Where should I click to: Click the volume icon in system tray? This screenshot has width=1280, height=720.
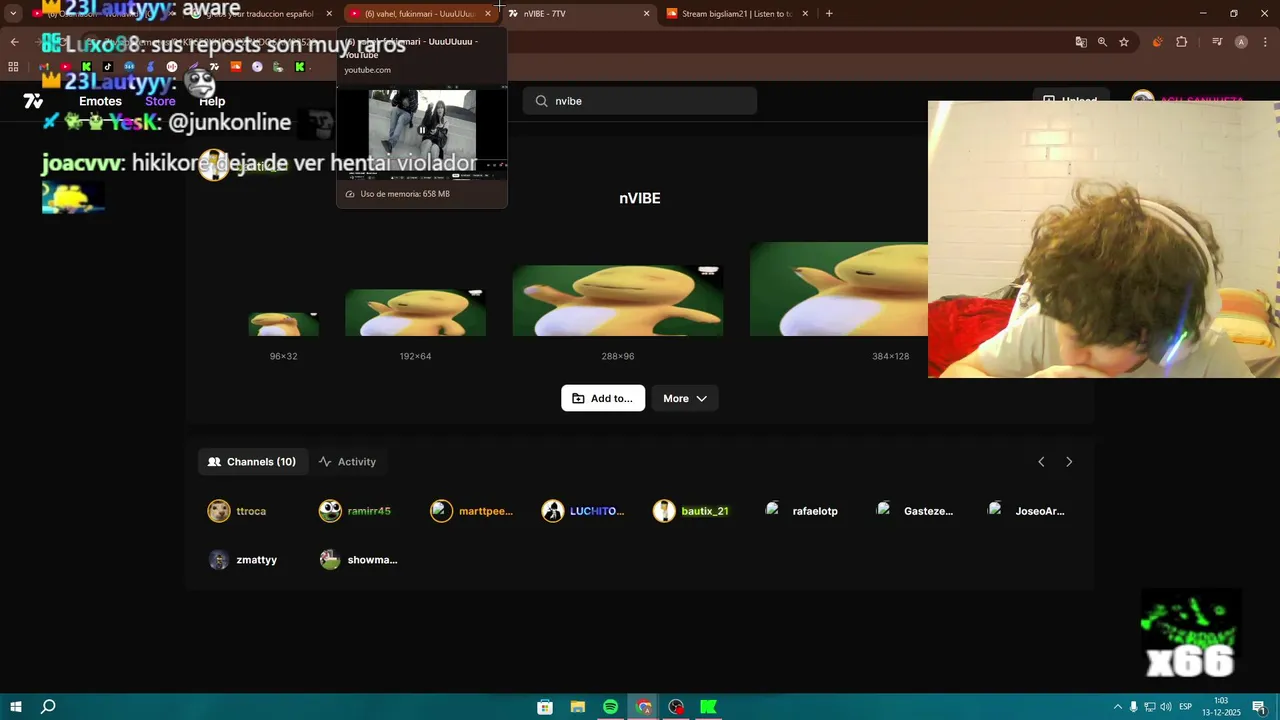(x=1166, y=707)
